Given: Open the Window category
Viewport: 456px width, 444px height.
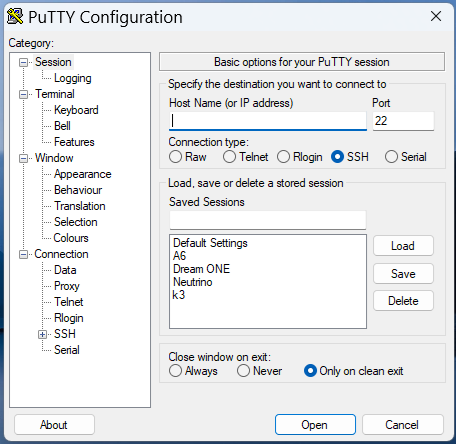Looking at the screenshot, I should (54, 158).
